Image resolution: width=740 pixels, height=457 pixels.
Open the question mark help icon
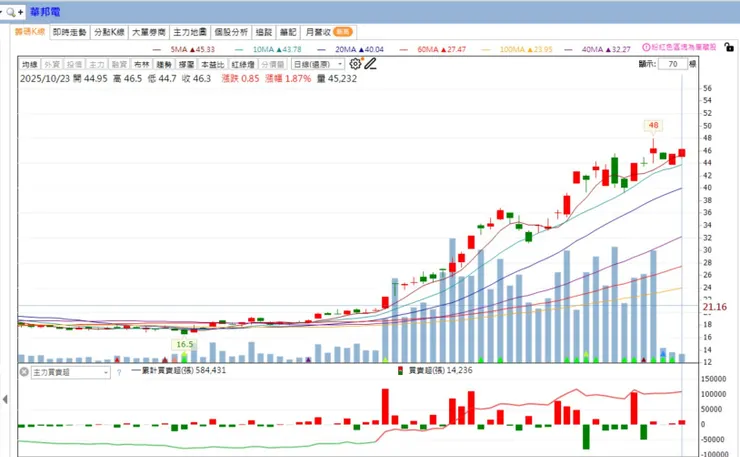coord(119,372)
